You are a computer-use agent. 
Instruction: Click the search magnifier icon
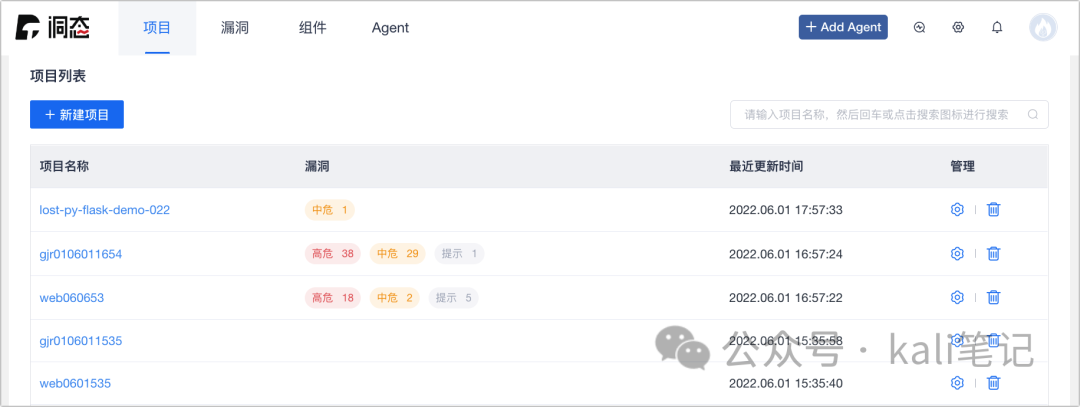[x=1032, y=114]
